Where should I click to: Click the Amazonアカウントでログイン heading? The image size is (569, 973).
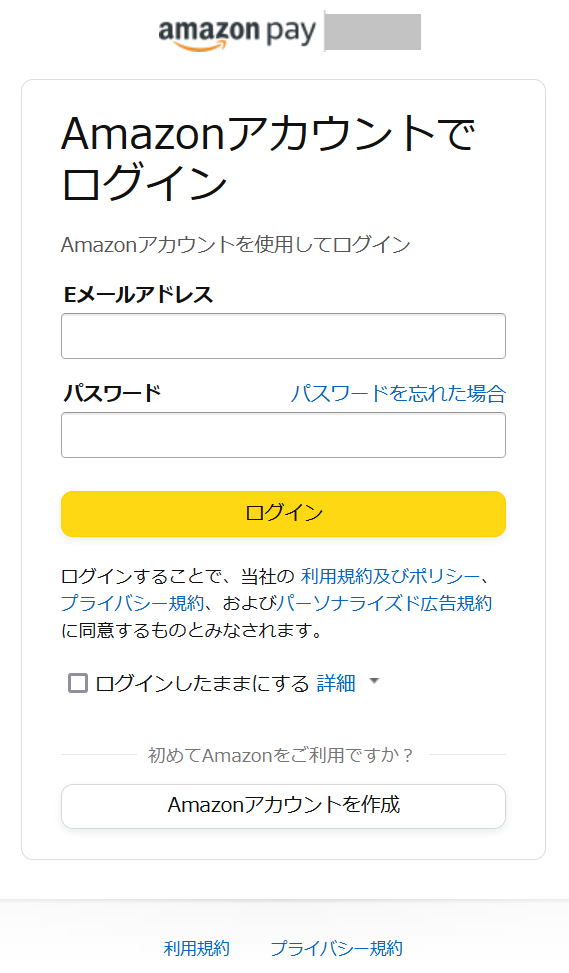point(268,158)
